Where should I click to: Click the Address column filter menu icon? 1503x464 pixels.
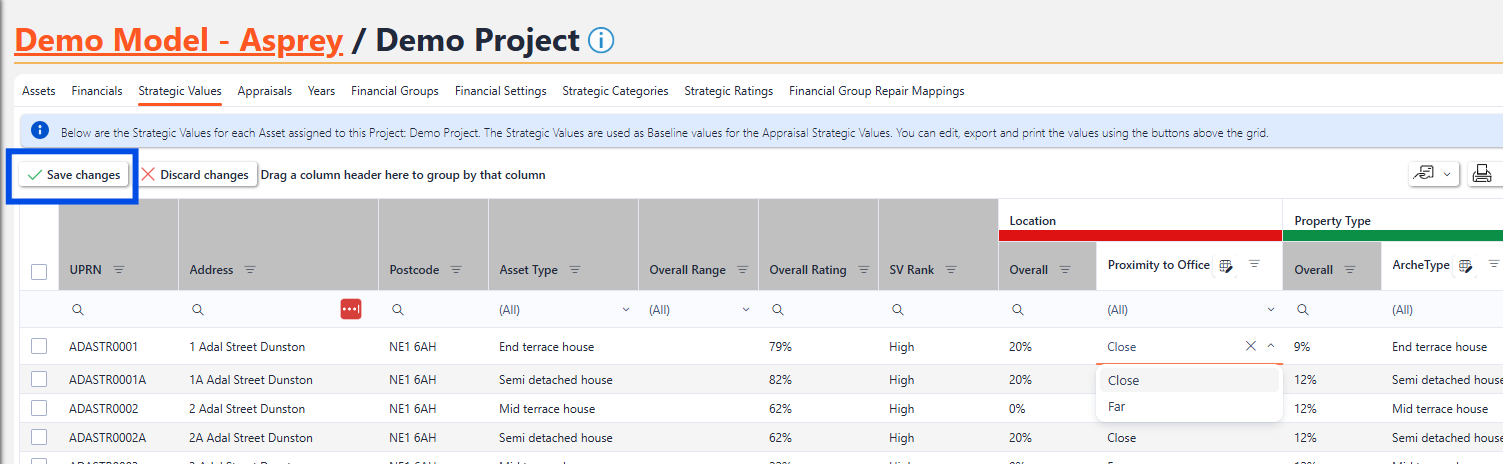[x=250, y=270]
